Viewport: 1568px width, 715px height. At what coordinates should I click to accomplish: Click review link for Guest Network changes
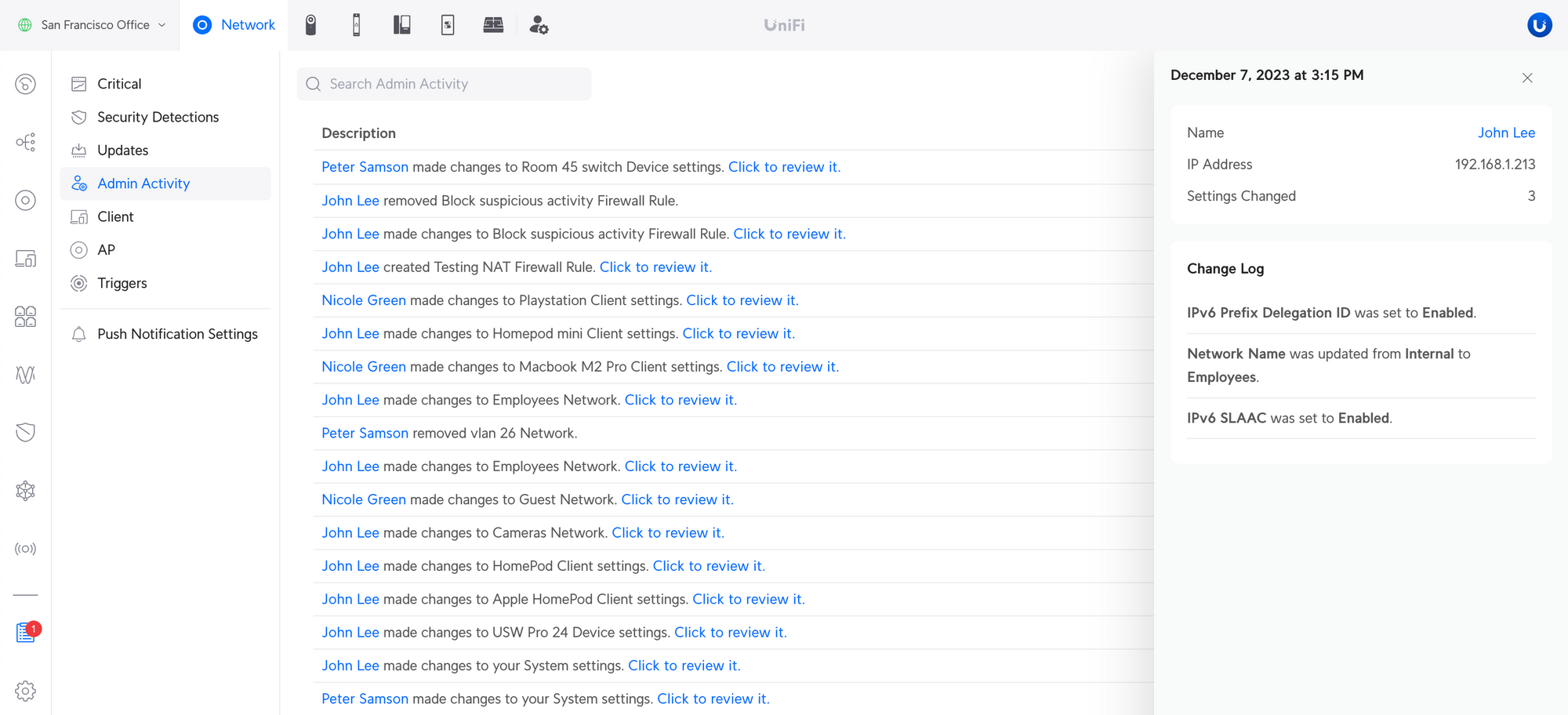pos(677,499)
